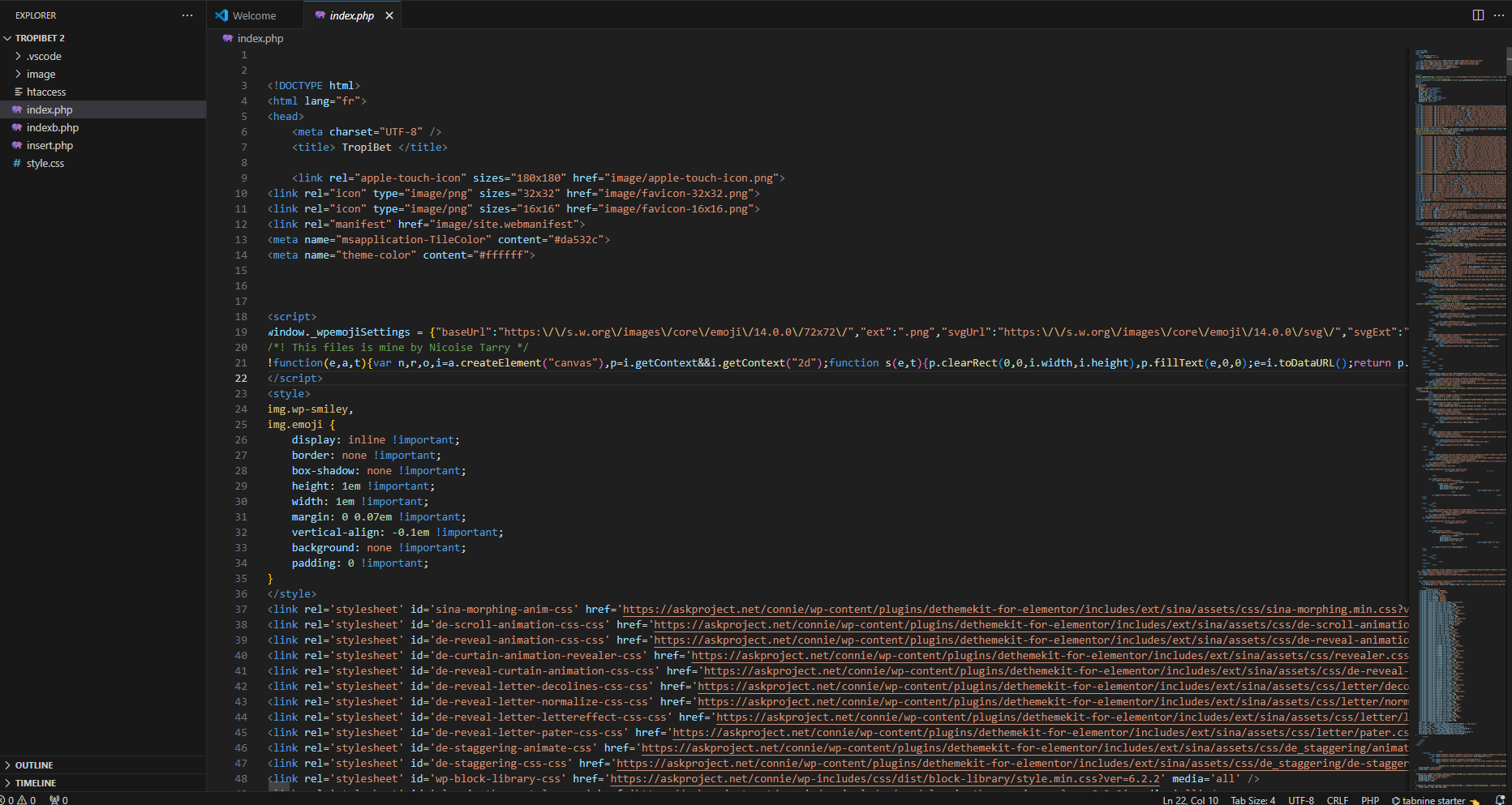1512x805 pixels.
Task: Click the manifest site.webmanifest line
Action: tap(427, 224)
